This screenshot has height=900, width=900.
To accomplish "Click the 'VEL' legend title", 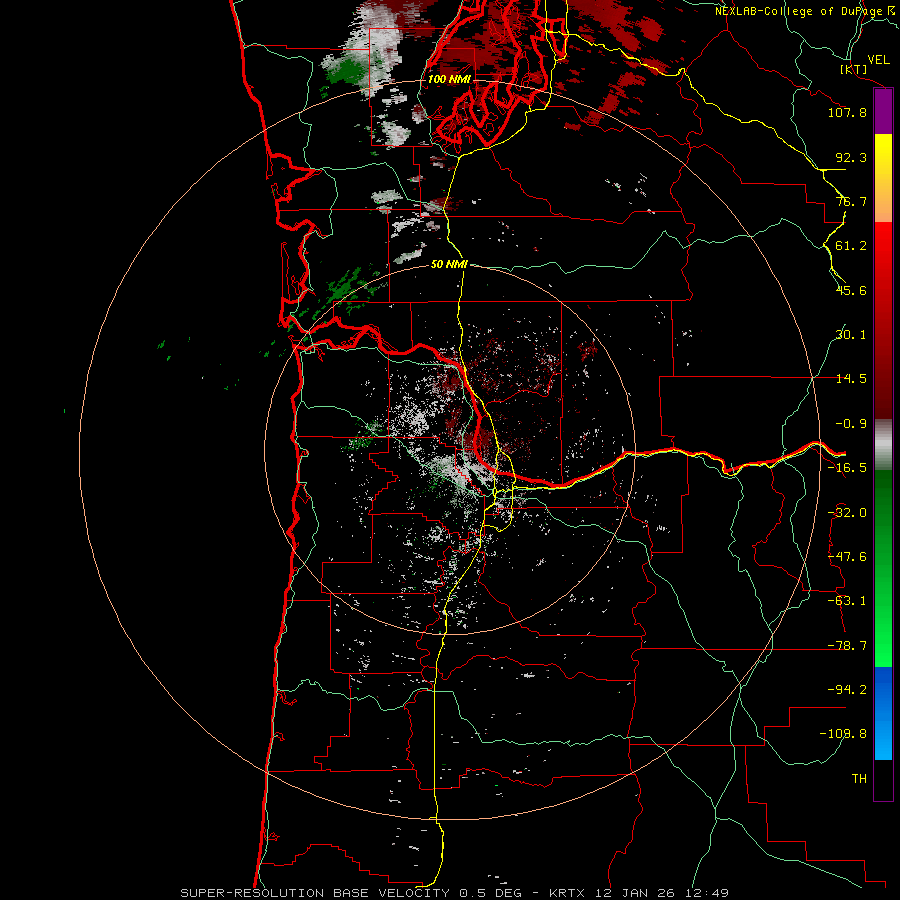I will [x=878, y=60].
